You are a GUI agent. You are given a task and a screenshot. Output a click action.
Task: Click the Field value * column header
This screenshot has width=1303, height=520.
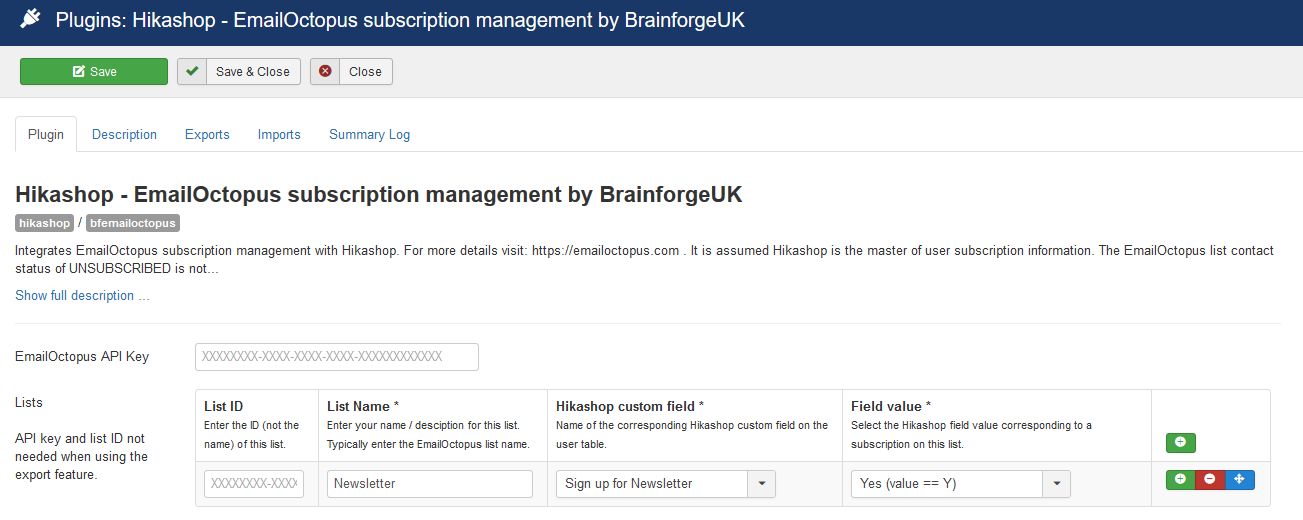[891, 406]
